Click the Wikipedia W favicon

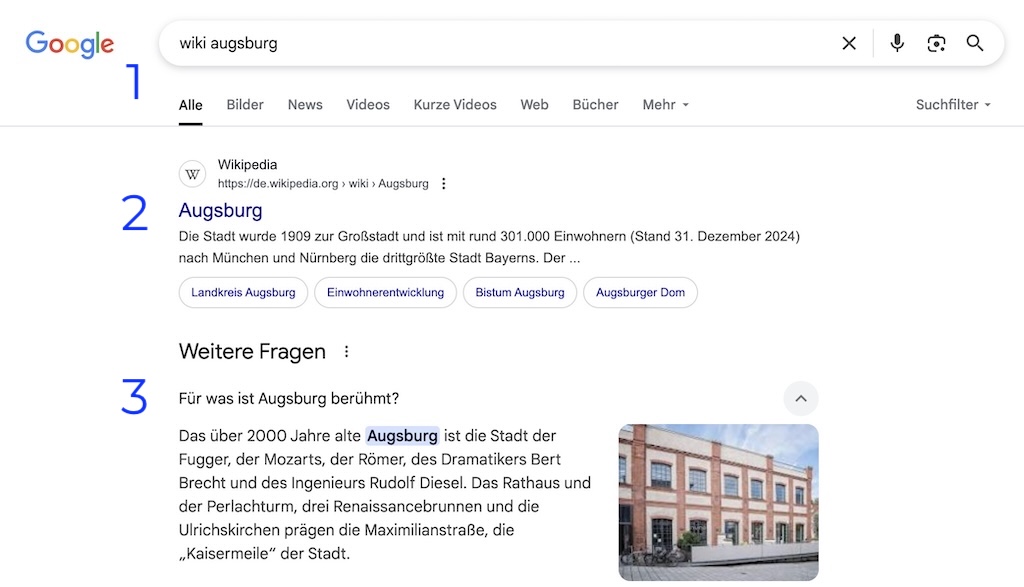tap(193, 174)
